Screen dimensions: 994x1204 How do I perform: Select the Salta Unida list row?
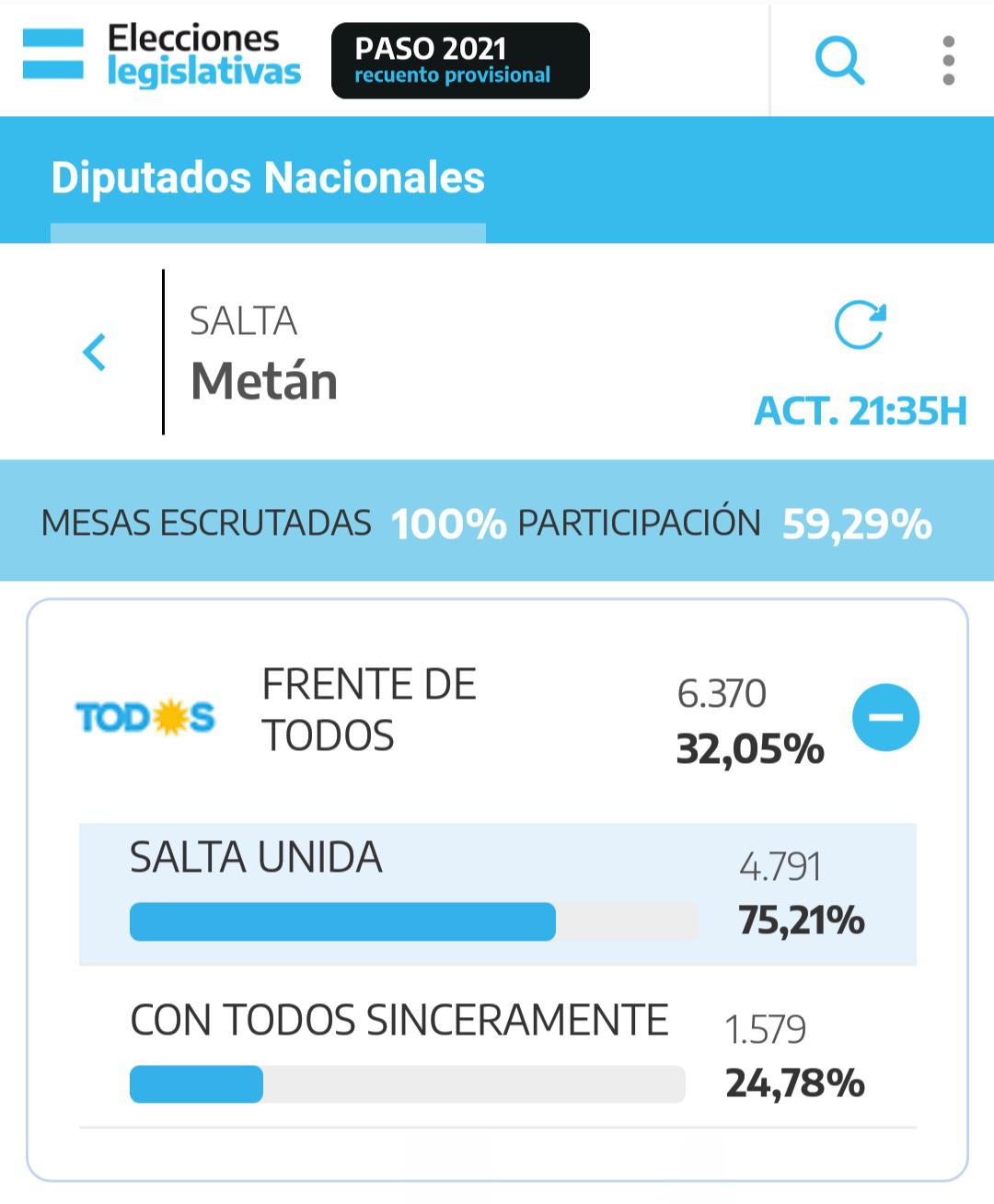click(x=497, y=893)
